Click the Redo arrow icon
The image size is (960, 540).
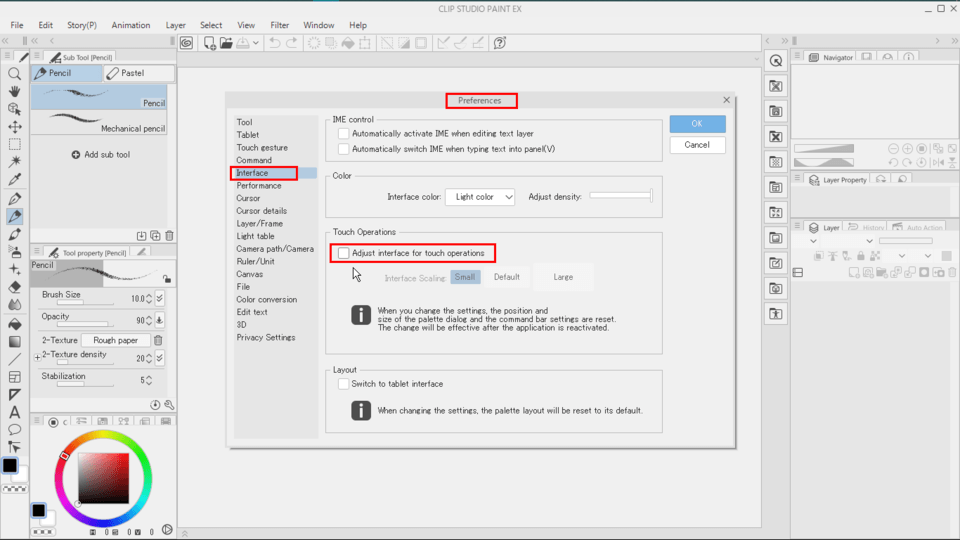(291, 43)
